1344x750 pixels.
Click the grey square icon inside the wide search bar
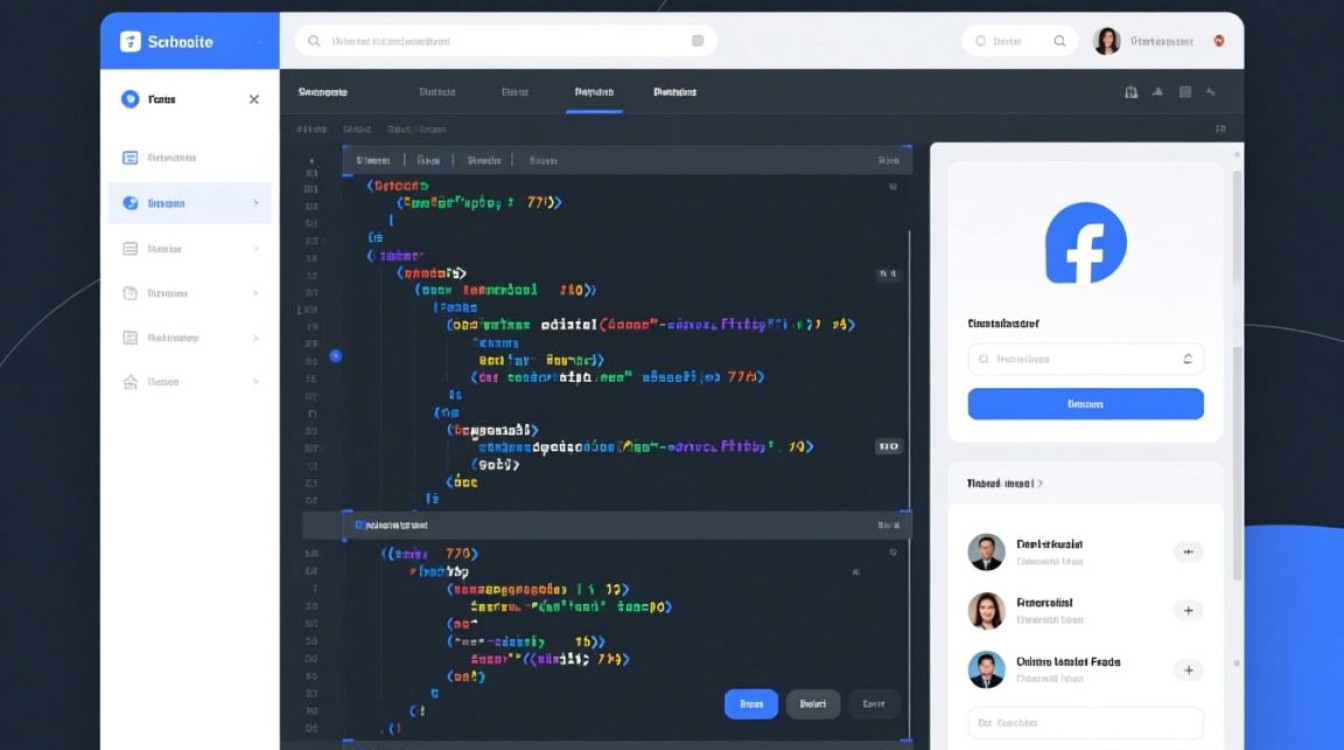coord(698,41)
